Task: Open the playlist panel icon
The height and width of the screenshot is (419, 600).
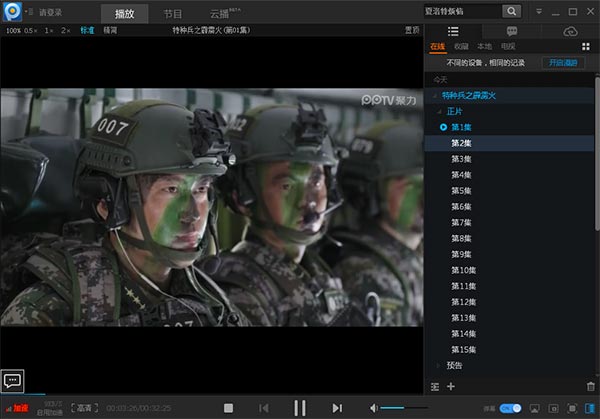Action: 453,31
